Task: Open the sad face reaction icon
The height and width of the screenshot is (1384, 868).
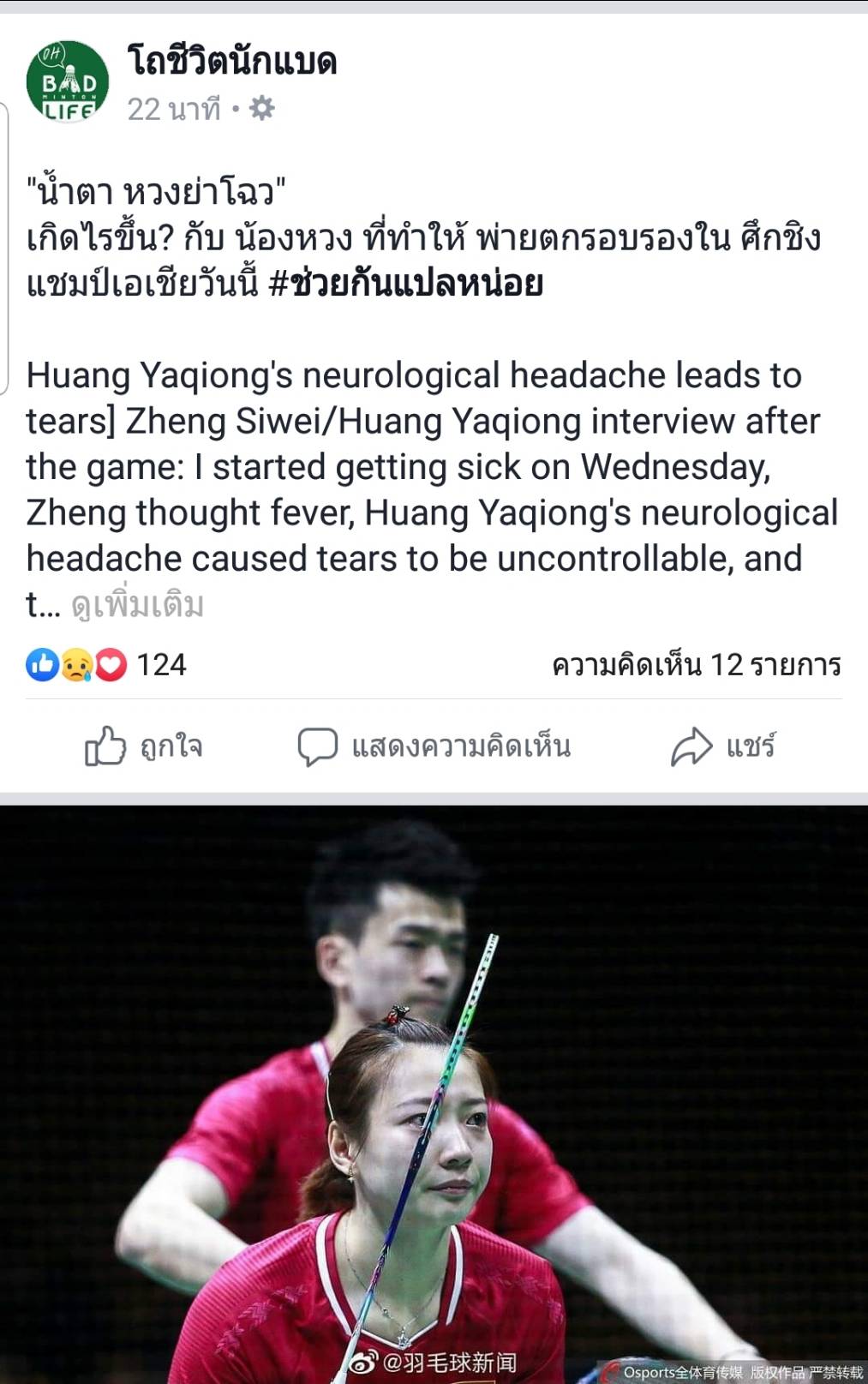Action: pyautogui.click(x=76, y=664)
